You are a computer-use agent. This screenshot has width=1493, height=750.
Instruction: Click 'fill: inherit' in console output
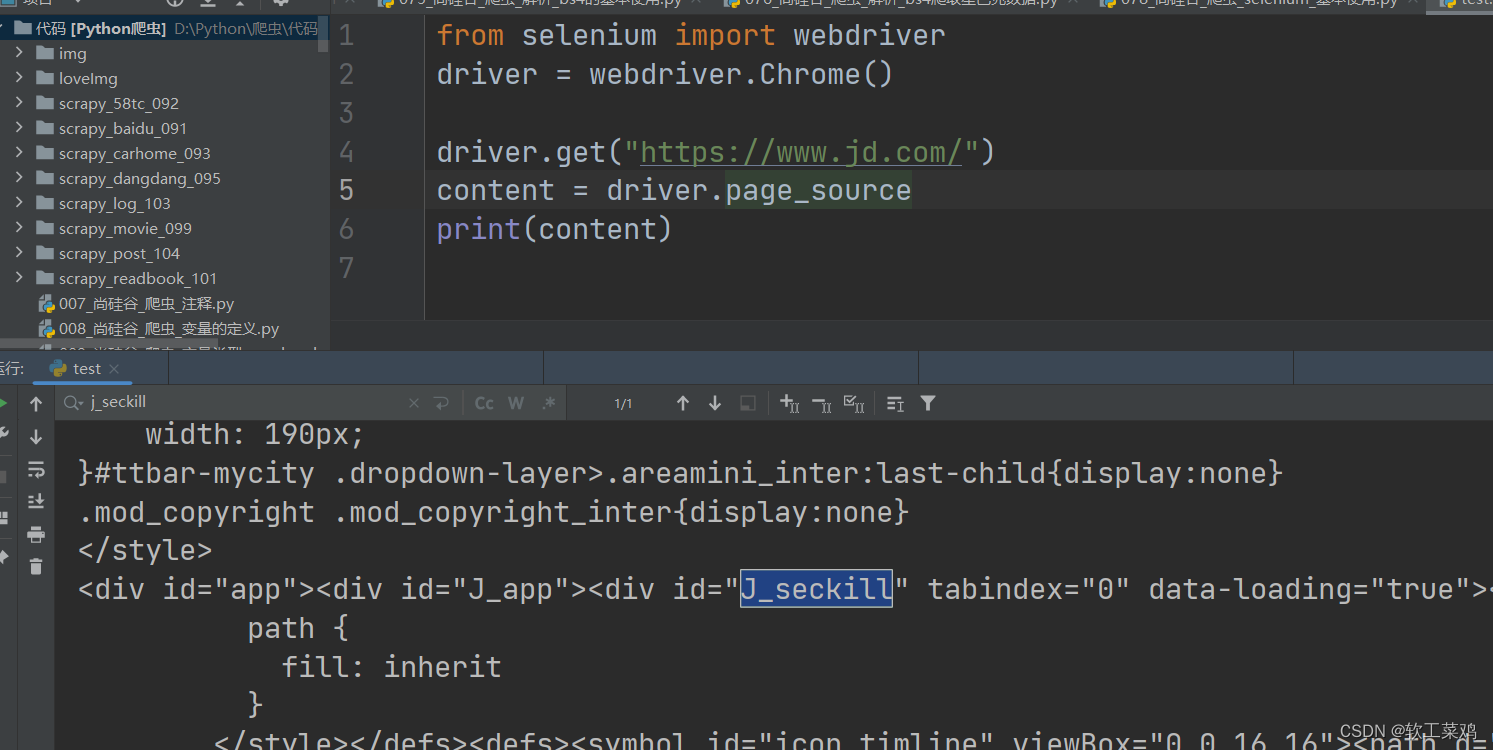click(391, 667)
